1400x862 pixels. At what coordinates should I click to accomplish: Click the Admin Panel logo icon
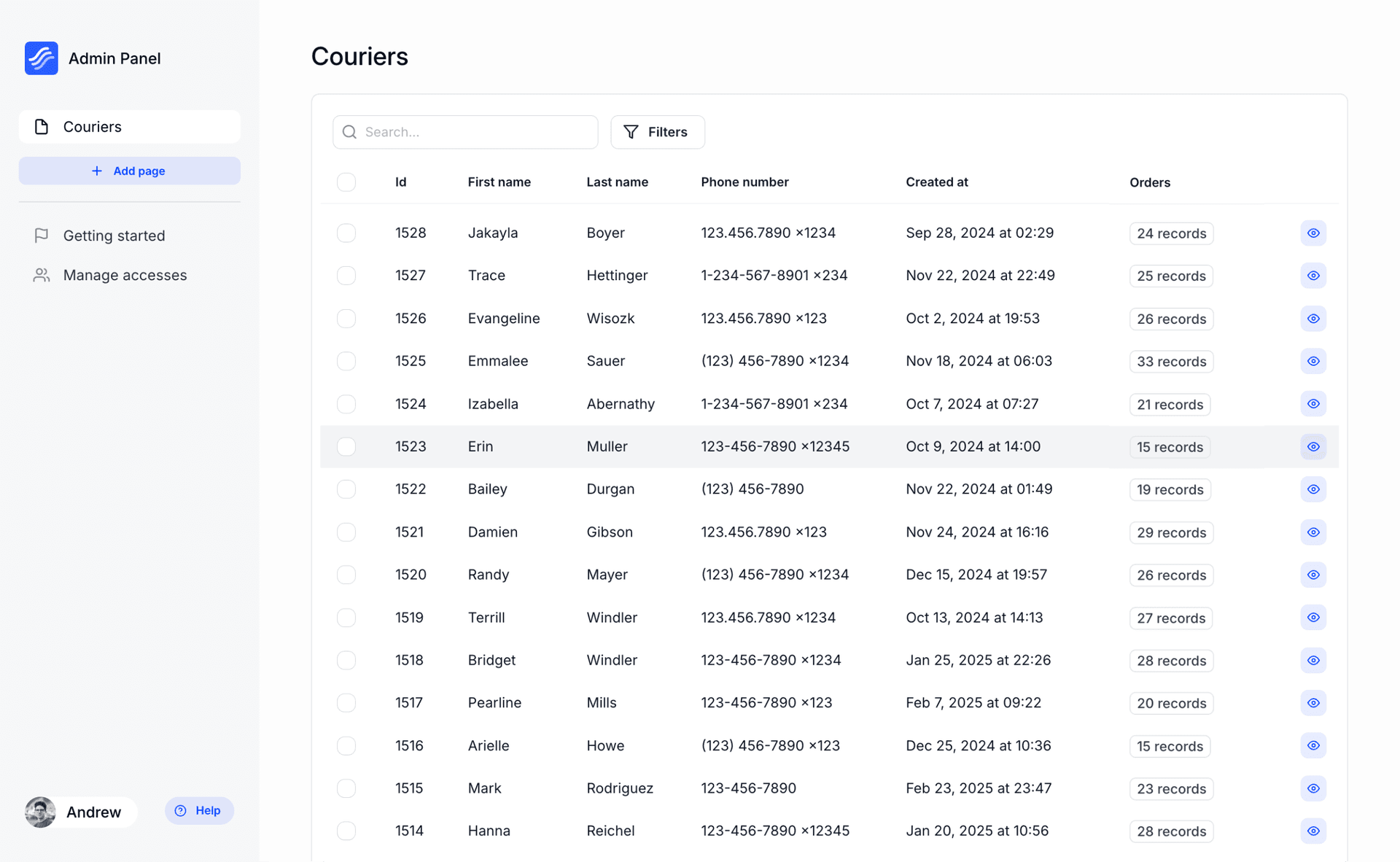click(x=42, y=58)
